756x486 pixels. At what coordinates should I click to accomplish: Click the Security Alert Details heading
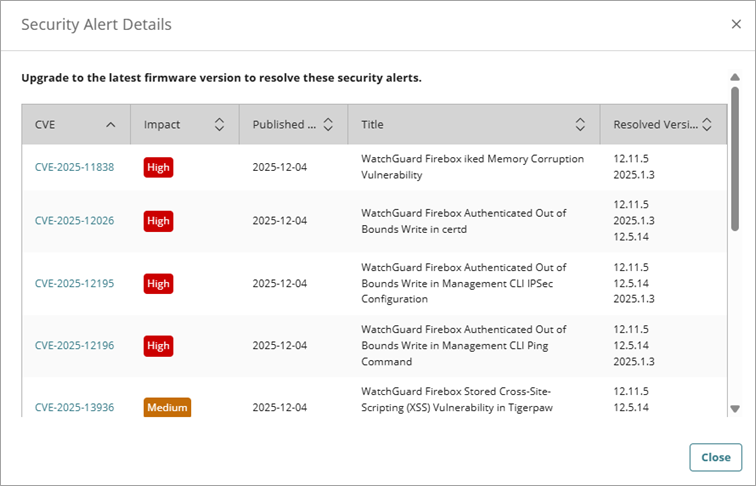[x=96, y=25]
